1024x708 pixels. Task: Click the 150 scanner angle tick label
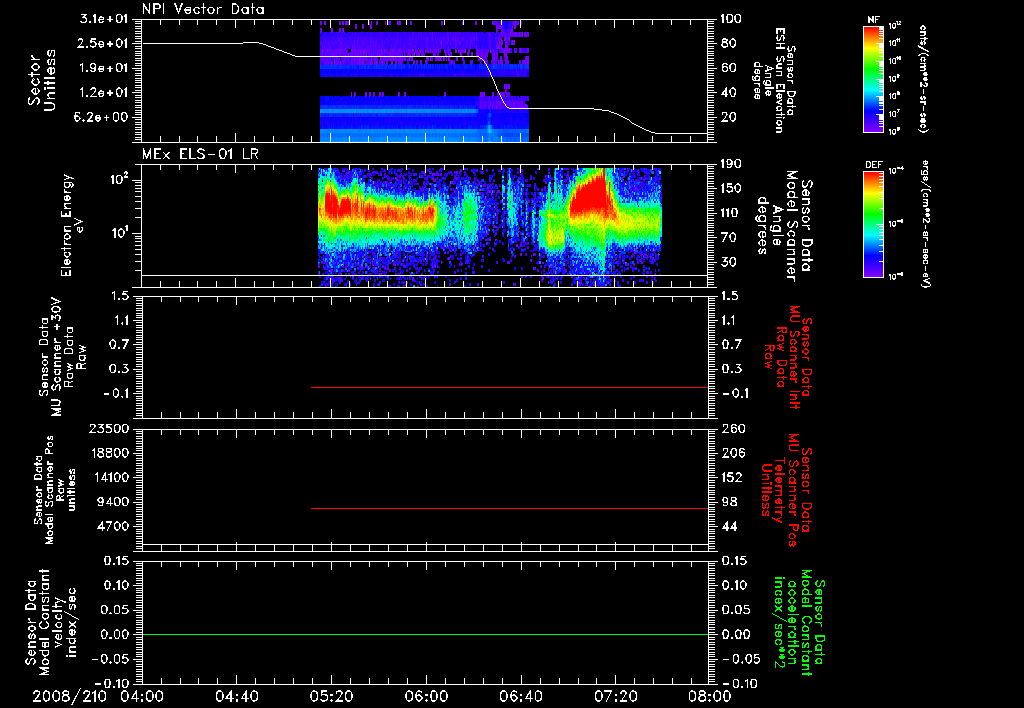pyautogui.click(x=731, y=189)
